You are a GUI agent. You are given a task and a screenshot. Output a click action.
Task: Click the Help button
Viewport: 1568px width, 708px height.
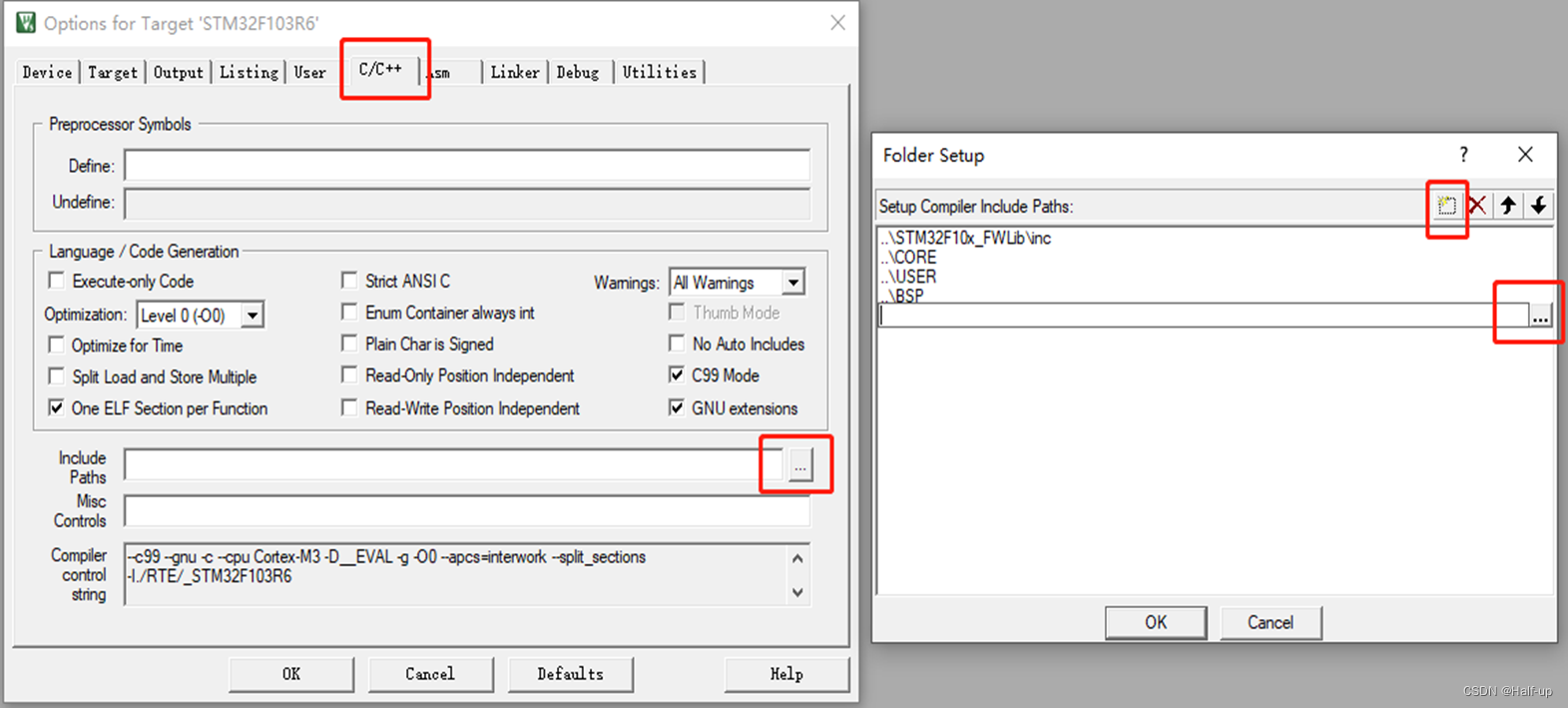[786, 674]
